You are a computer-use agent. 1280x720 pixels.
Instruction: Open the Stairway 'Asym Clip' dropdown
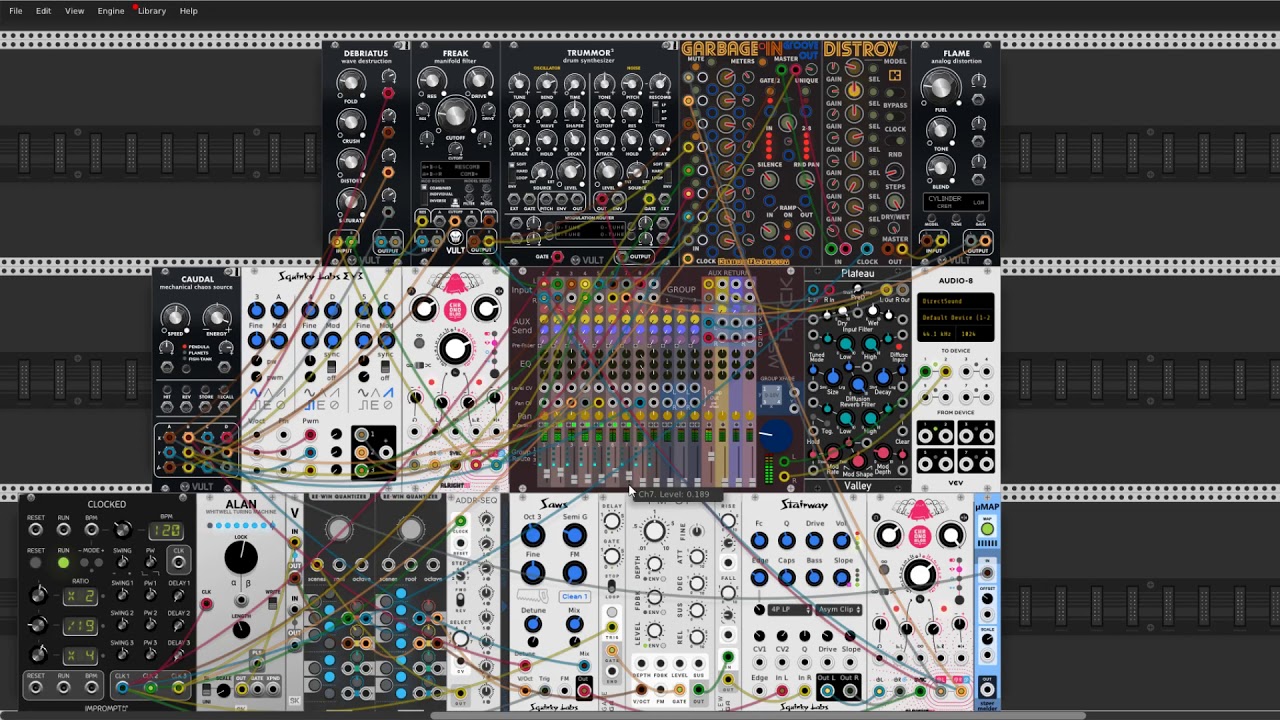coord(838,609)
